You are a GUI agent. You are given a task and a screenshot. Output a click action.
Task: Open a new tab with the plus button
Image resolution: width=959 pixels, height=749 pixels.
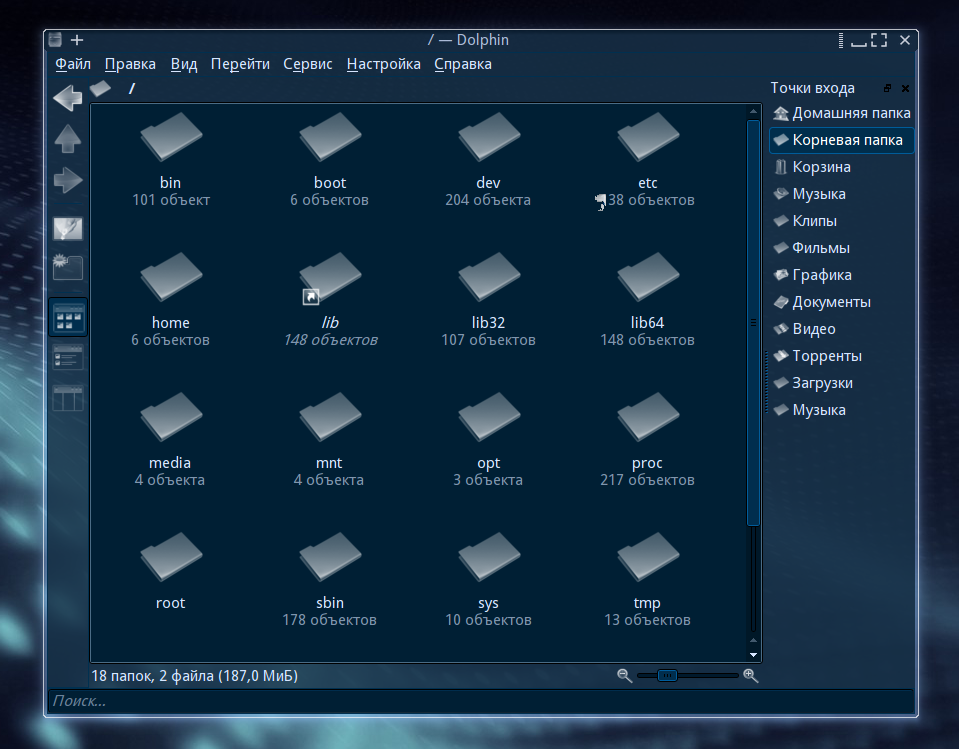pos(76,40)
